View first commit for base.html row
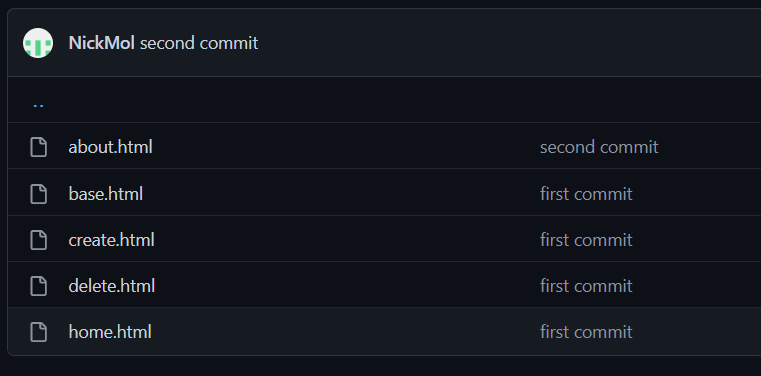Image resolution: width=761 pixels, height=376 pixels. 586,194
